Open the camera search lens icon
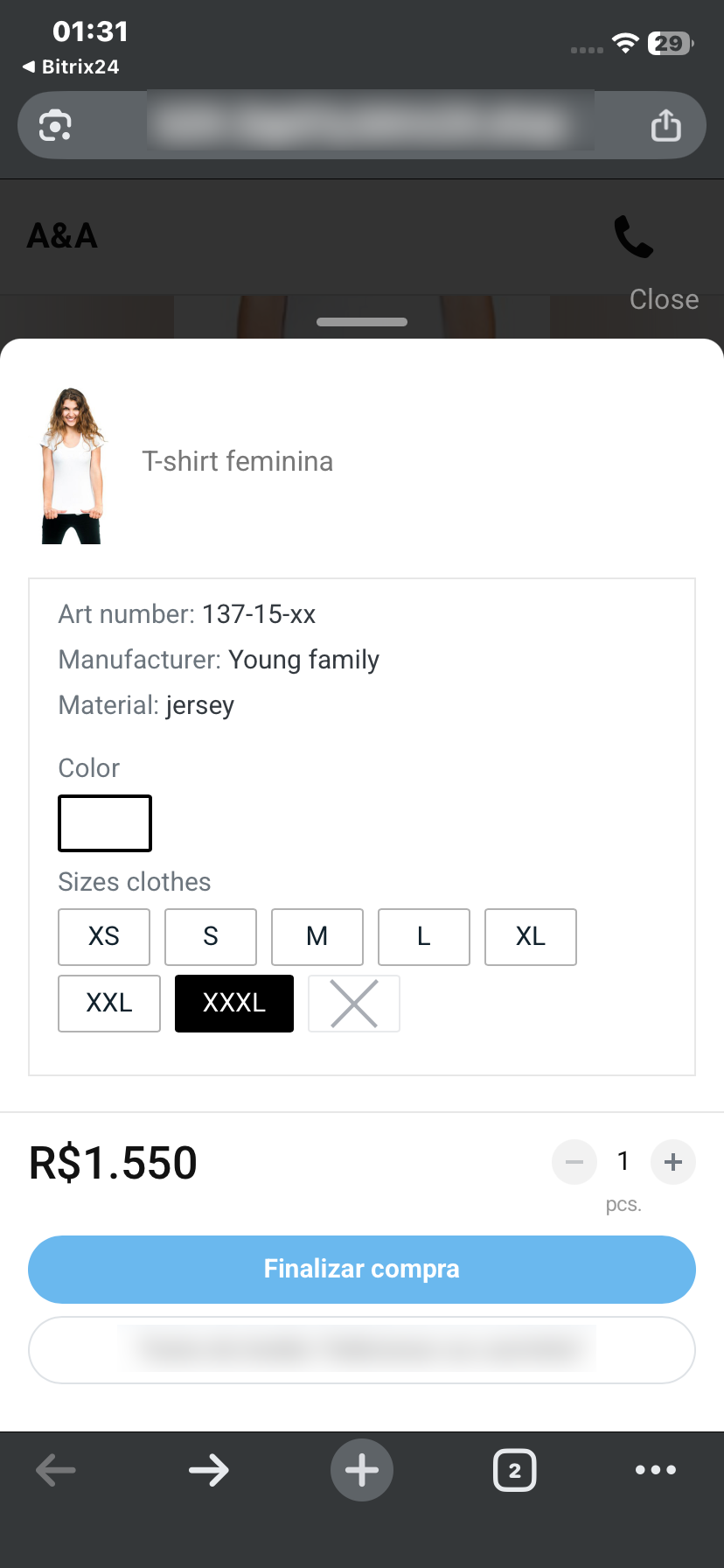The width and height of the screenshot is (724, 1568). coord(55,125)
